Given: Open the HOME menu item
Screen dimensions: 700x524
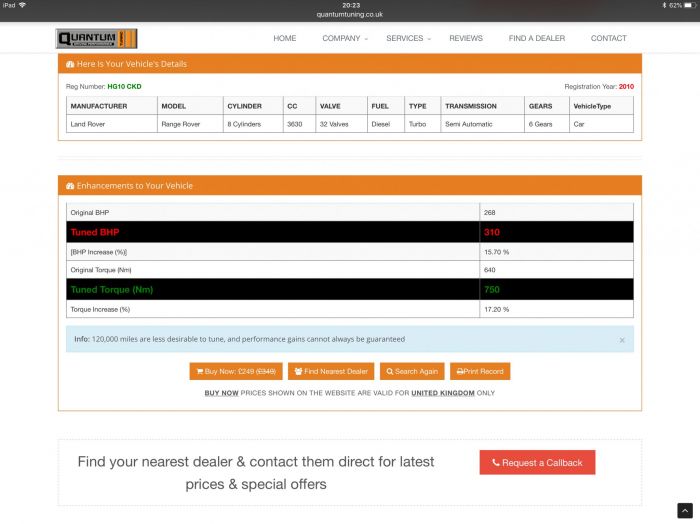Looking at the screenshot, I should pyautogui.click(x=284, y=38).
